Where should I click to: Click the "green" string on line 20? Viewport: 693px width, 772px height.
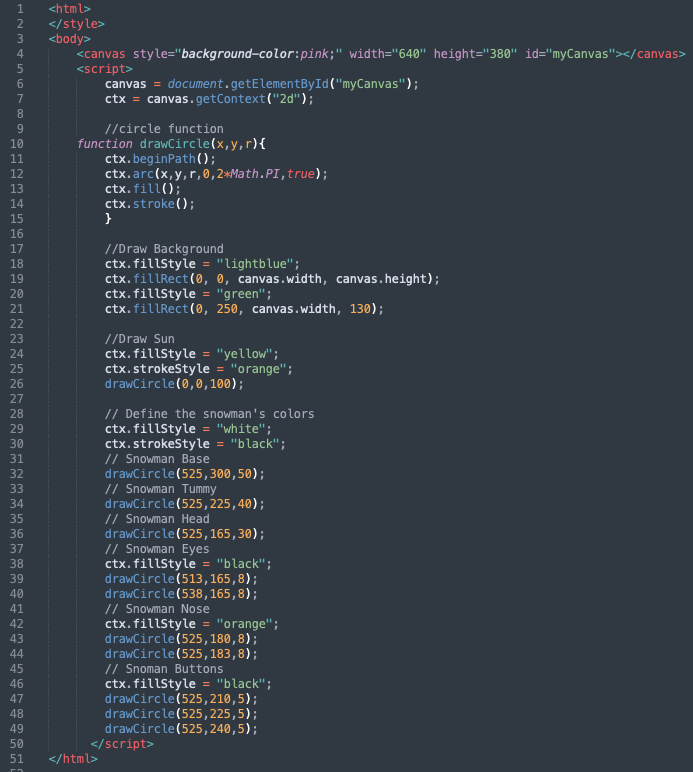tap(241, 294)
